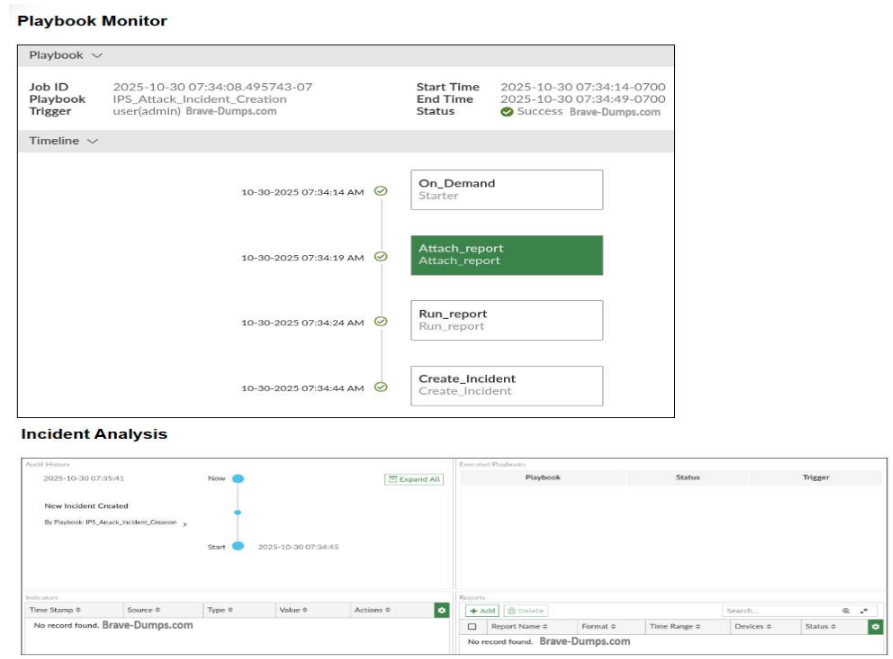Click the search magnifier icon in Reports
The width and height of the screenshot is (893, 659).
[845, 610]
